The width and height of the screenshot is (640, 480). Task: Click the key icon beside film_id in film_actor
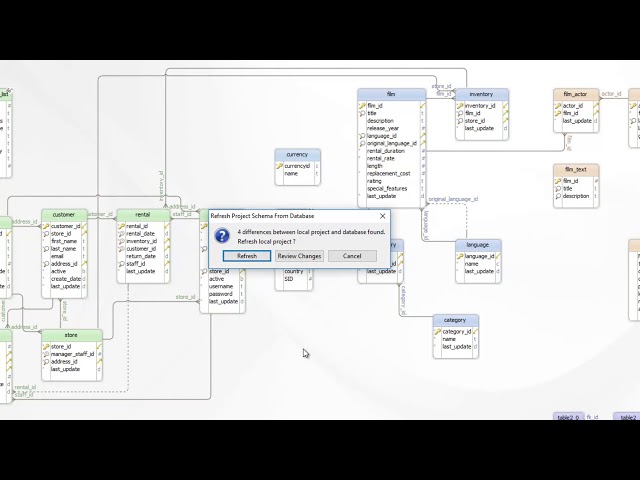point(558,113)
